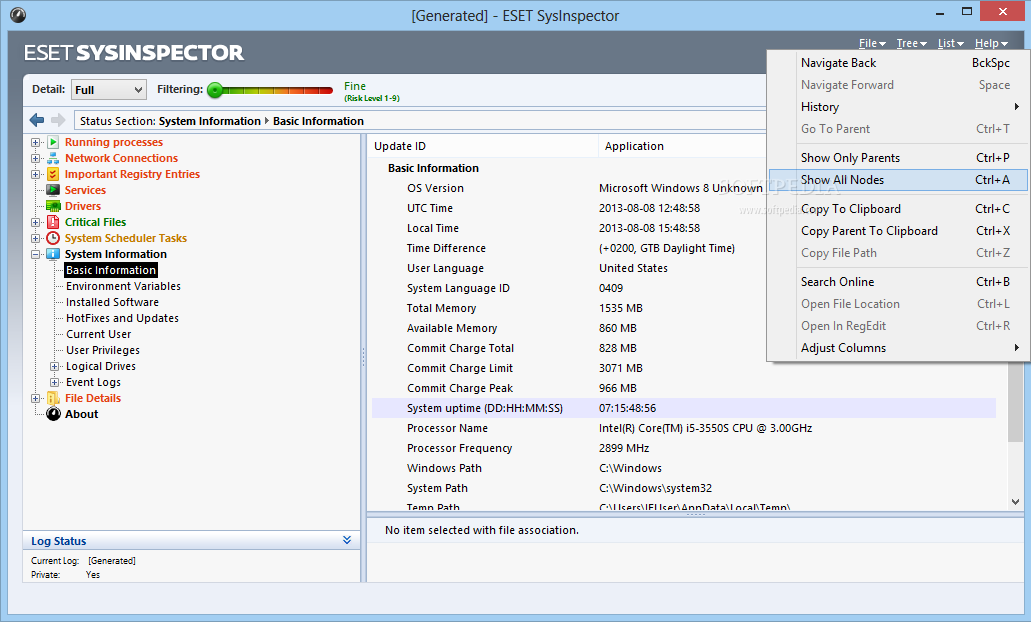Click the list scrollbar down arrow
Image resolution: width=1031 pixels, height=622 pixels.
pyautogui.click(x=1015, y=502)
